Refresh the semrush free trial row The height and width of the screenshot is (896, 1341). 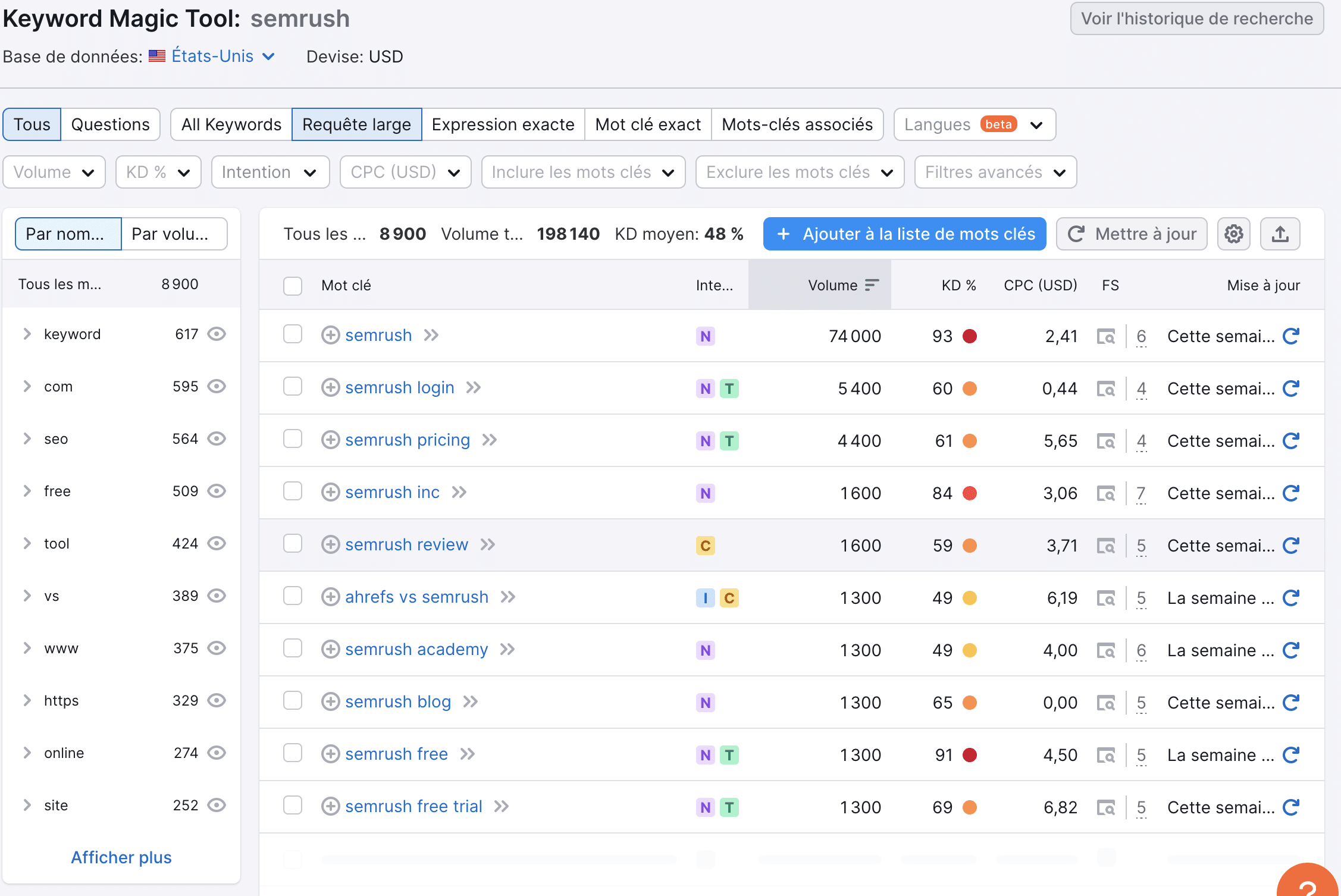click(1290, 807)
